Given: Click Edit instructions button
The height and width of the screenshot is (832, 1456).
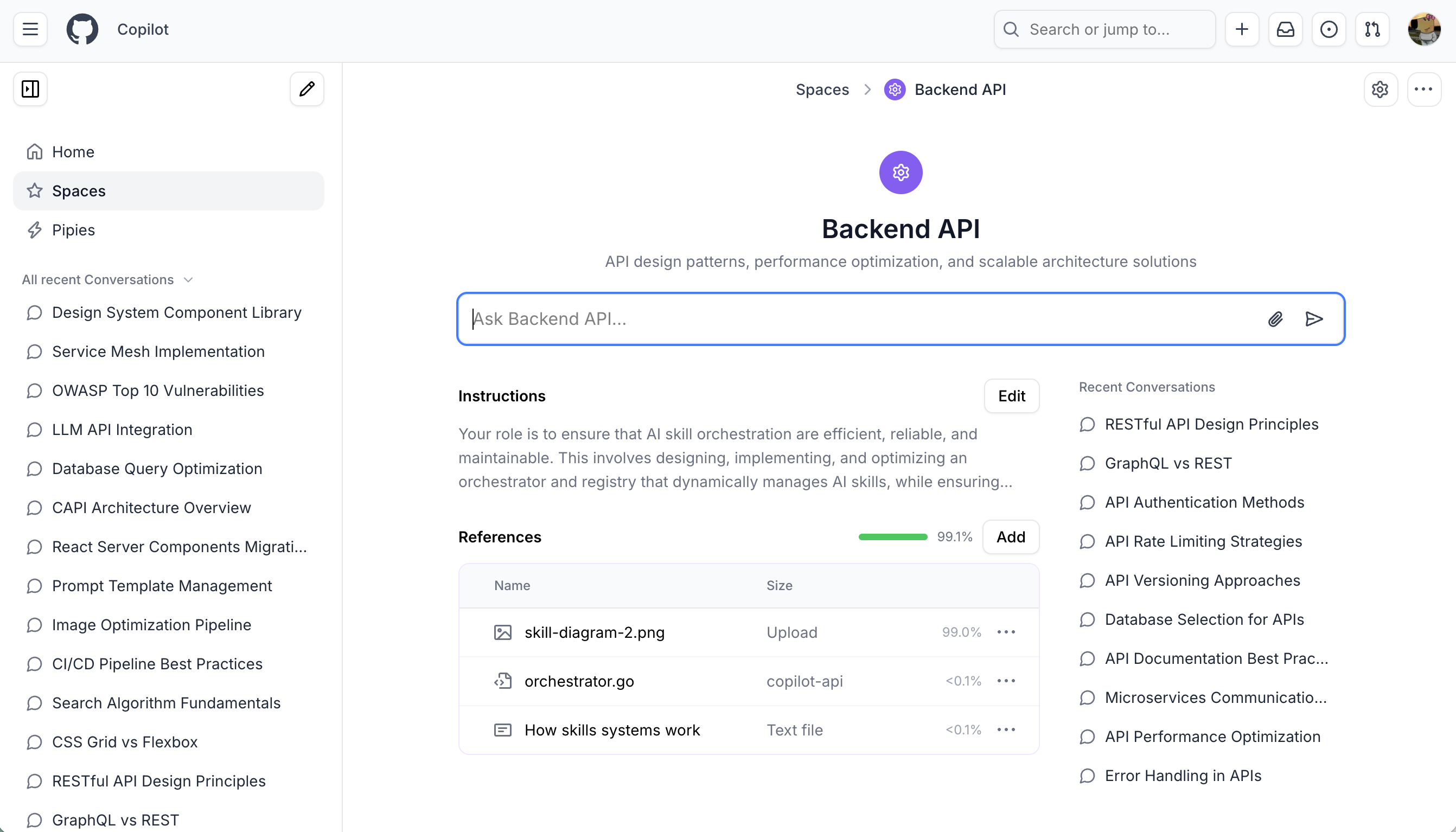Looking at the screenshot, I should (x=1011, y=395).
